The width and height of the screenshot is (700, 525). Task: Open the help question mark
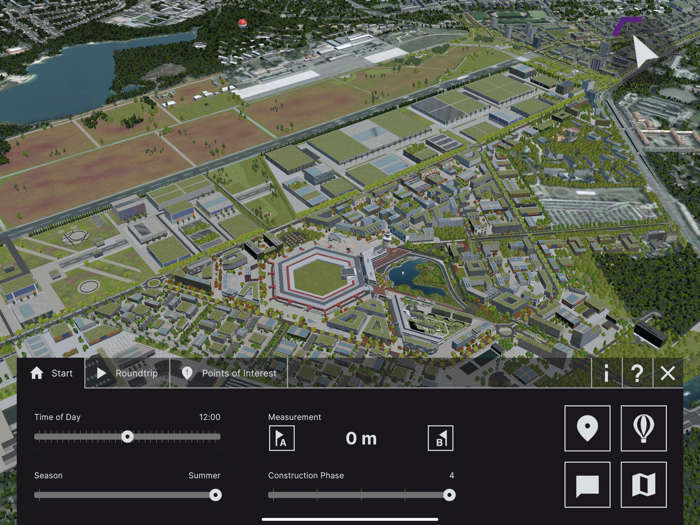point(637,373)
